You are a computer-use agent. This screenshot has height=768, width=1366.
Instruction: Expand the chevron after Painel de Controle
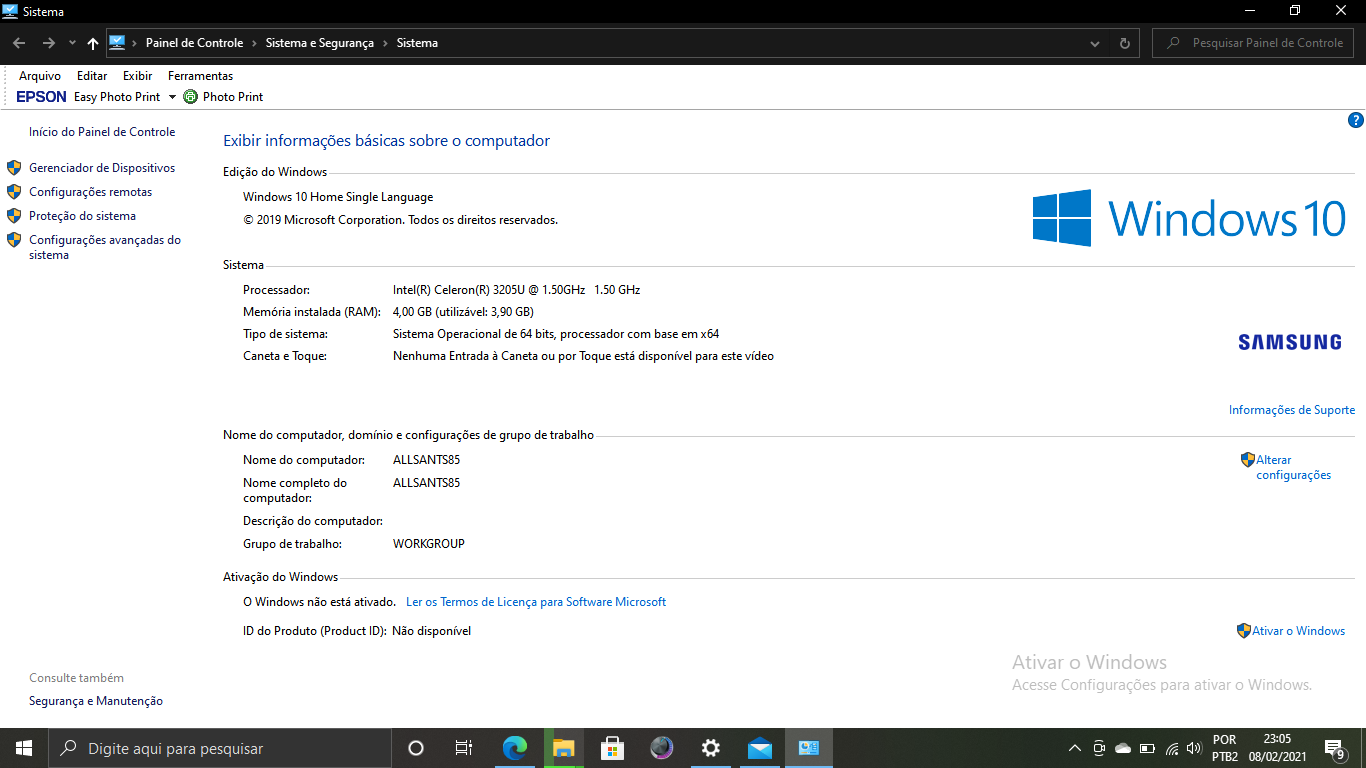click(255, 43)
